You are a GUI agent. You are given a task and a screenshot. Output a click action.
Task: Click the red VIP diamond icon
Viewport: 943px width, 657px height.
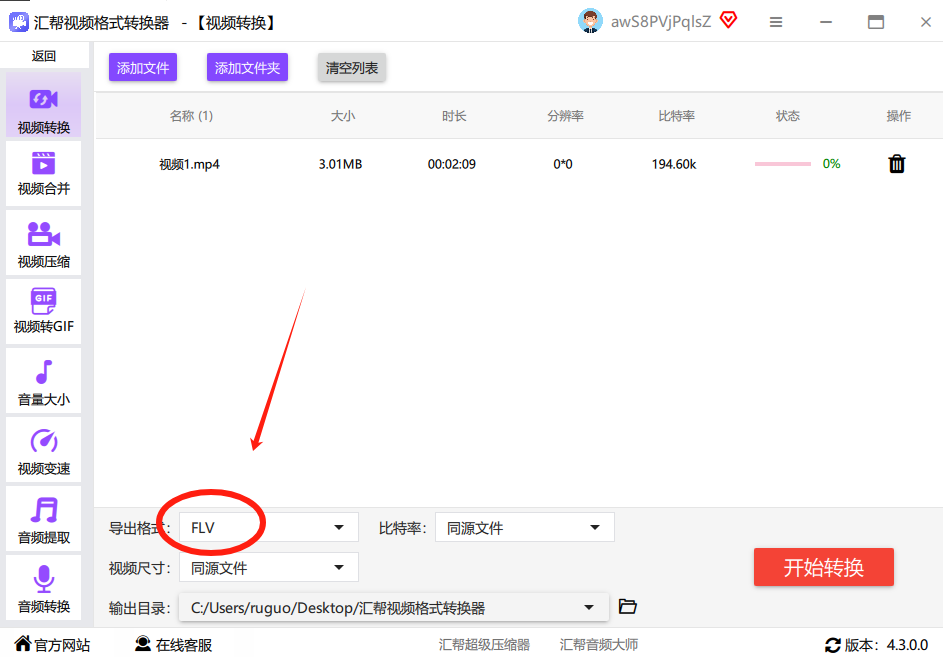[728, 21]
